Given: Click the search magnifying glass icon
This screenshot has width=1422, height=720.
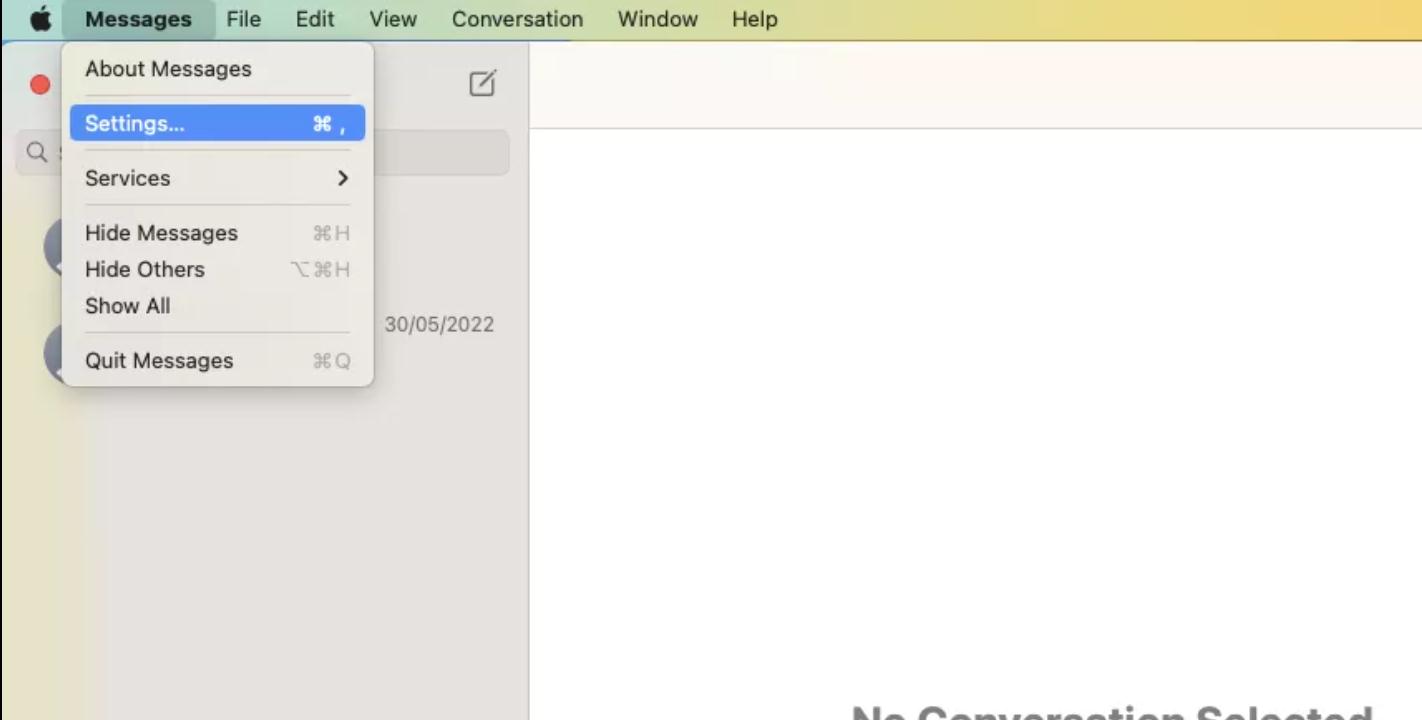Looking at the screenshot, I should coord(36,152).
